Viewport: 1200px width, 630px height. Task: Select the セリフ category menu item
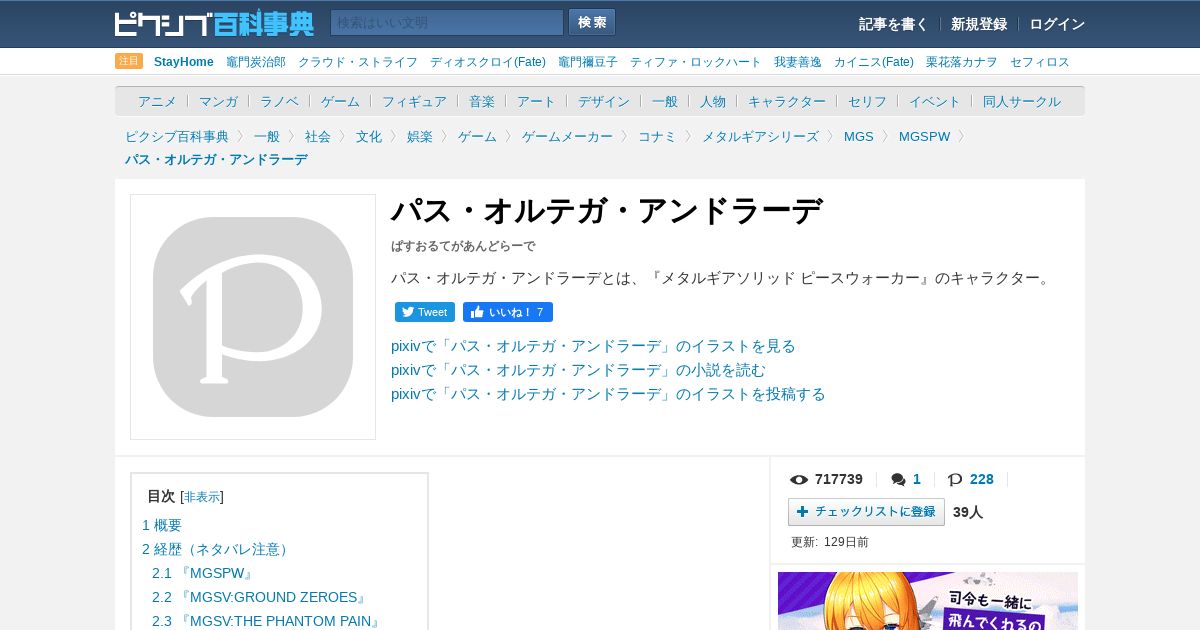click(x=867, y=101)
